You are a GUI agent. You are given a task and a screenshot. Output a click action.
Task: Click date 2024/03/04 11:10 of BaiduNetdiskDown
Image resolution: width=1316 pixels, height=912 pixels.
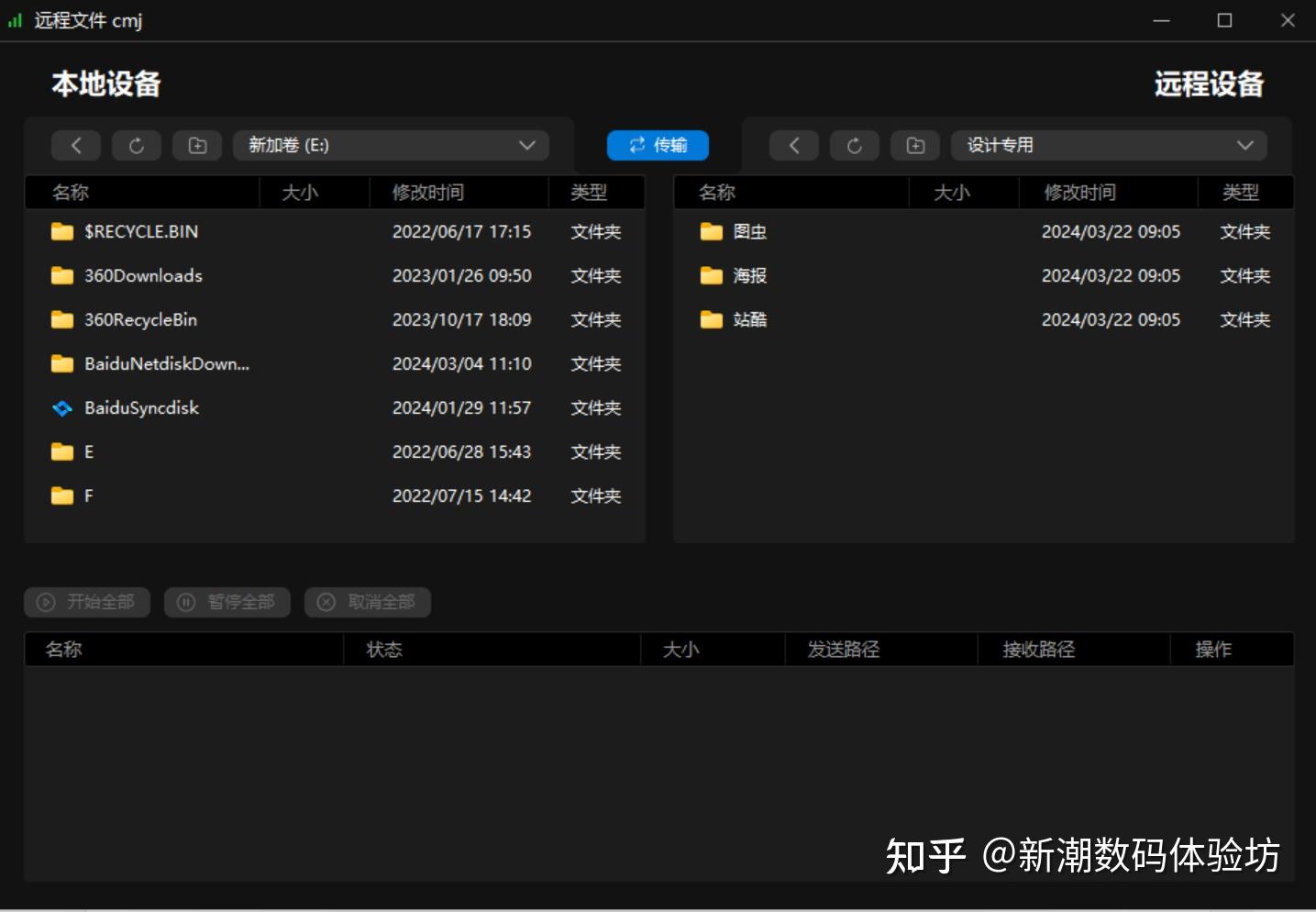coord(462,363)
